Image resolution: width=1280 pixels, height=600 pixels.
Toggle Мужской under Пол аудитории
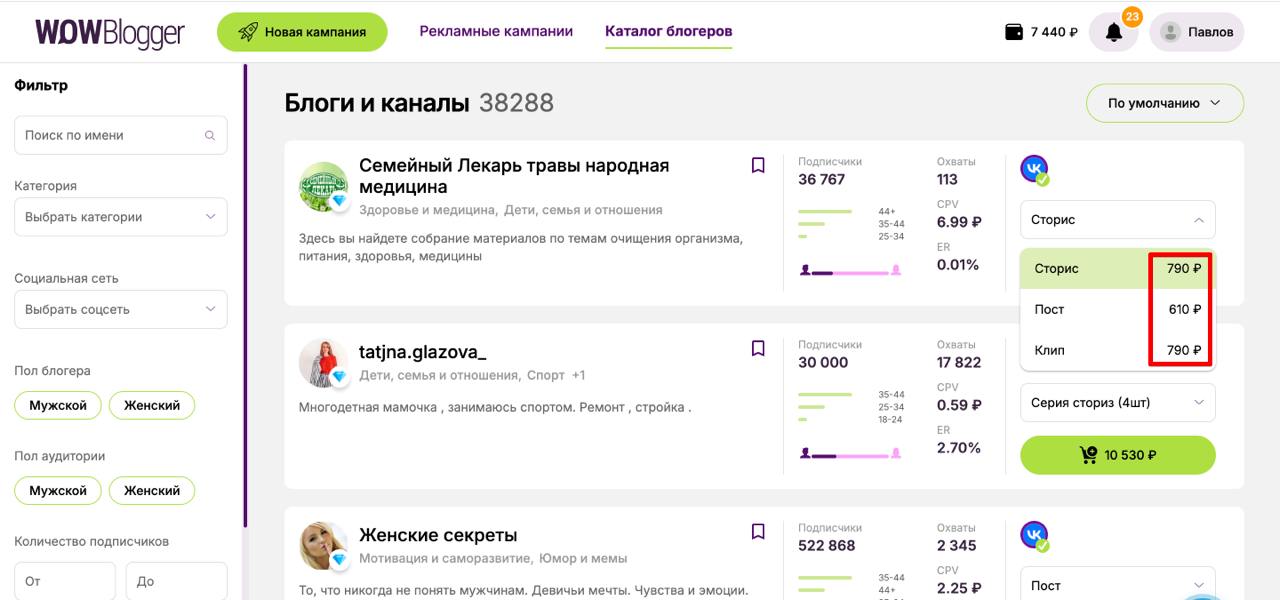(x=58, y=490)
